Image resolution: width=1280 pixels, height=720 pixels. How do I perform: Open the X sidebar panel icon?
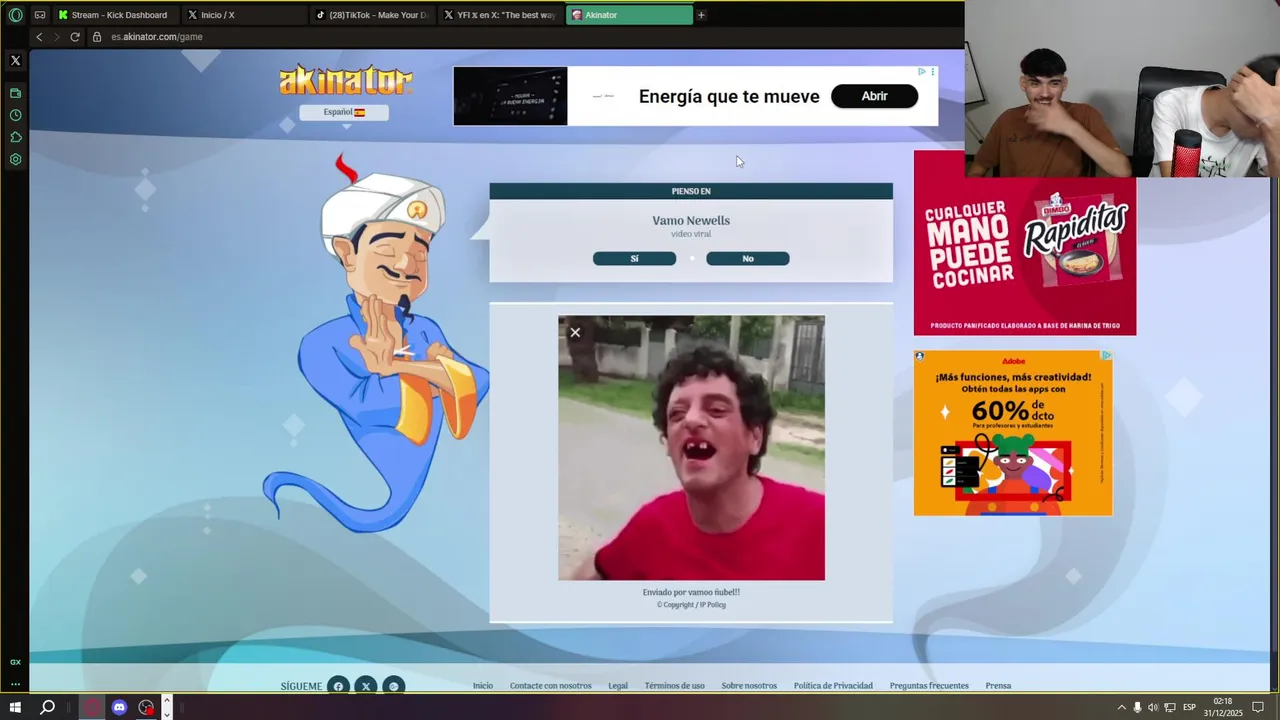pos(15,61)
